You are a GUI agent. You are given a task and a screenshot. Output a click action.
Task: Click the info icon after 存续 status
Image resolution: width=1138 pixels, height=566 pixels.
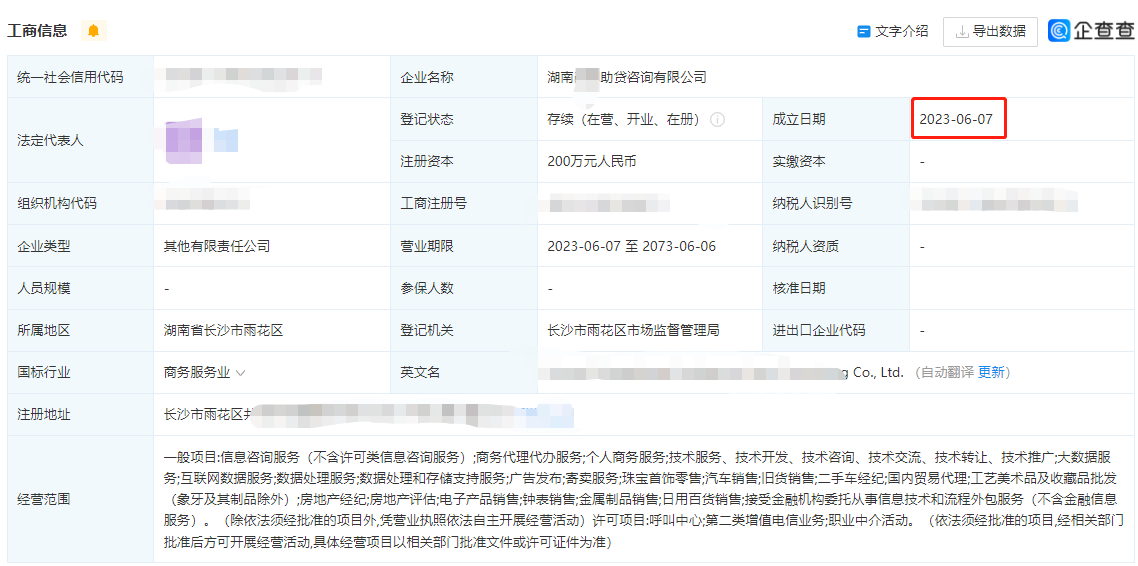pos(717,119)
